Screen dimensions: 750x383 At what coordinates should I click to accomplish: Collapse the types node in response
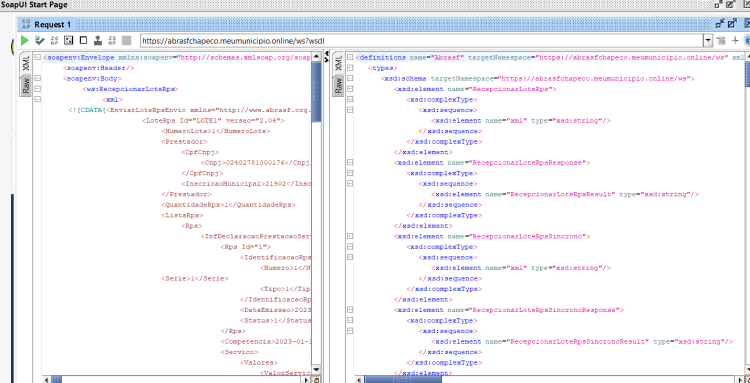[350, 68]
